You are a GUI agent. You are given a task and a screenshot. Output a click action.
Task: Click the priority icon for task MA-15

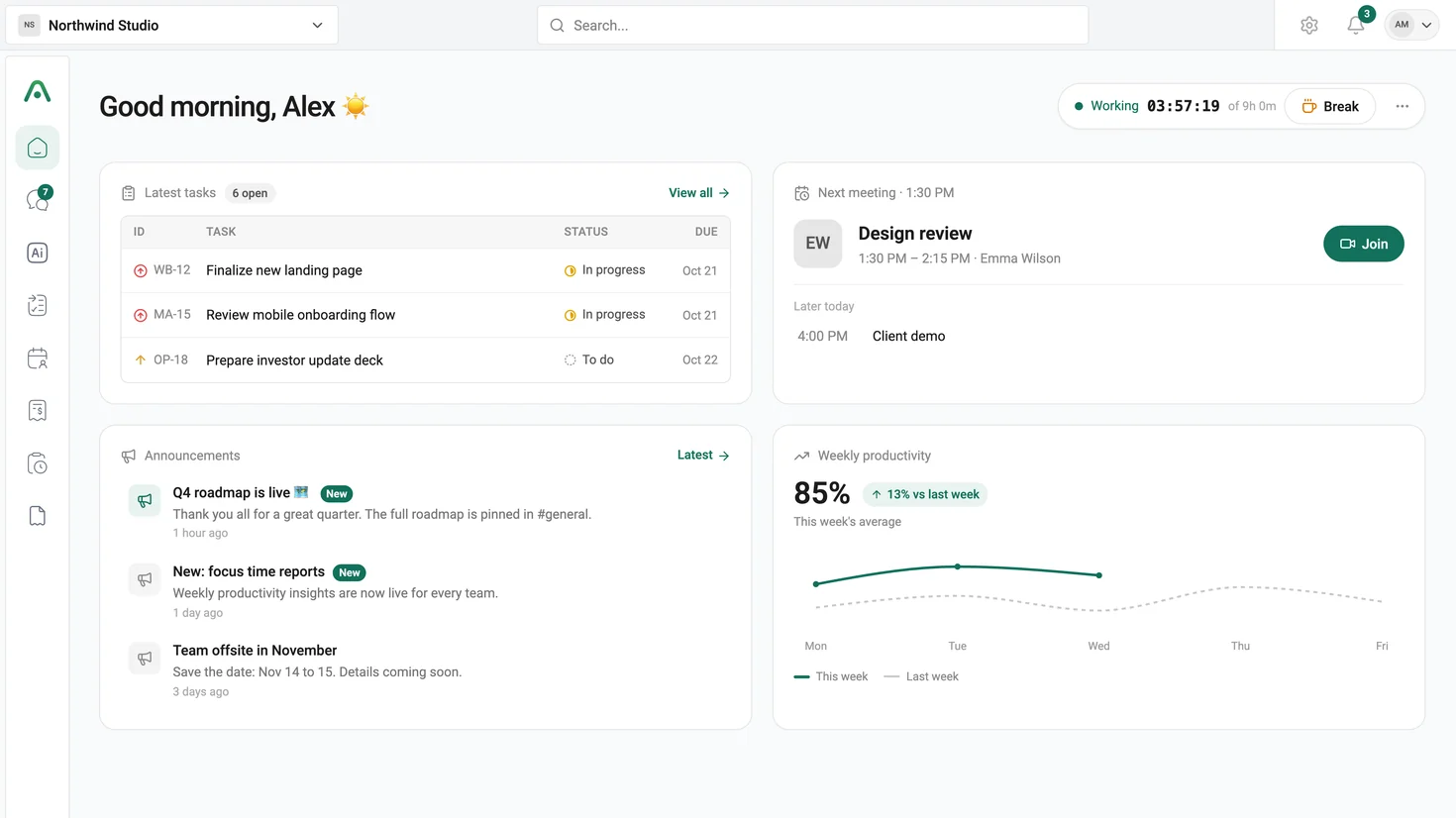[x=141, y=315]
